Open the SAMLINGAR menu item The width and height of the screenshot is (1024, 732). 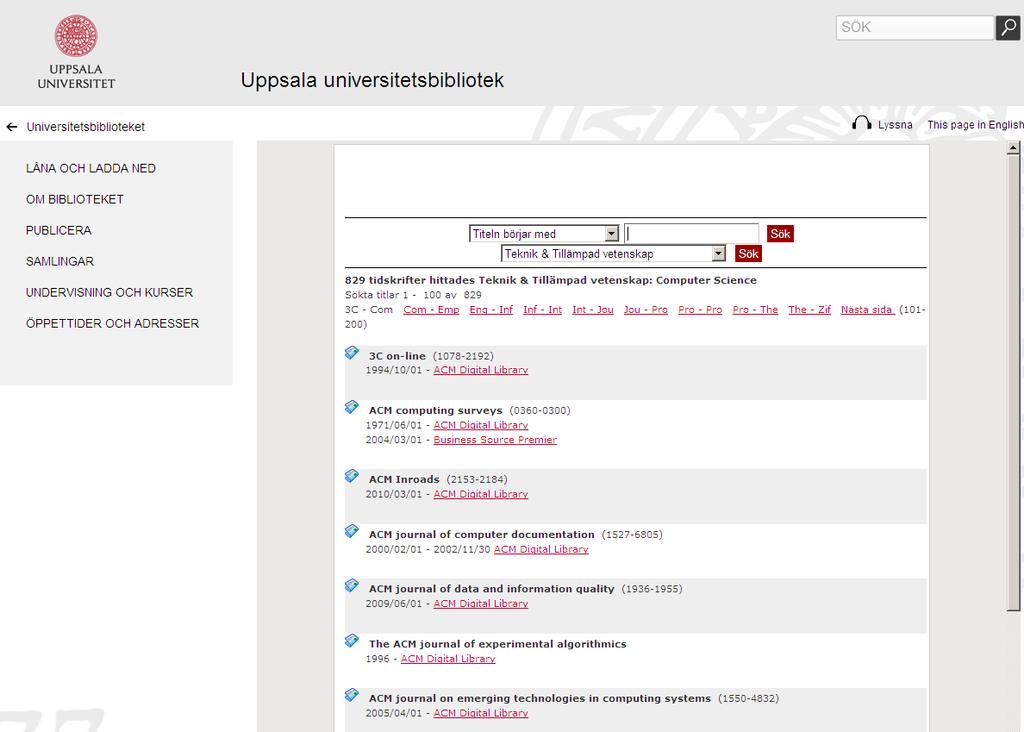tap(60, 261)
